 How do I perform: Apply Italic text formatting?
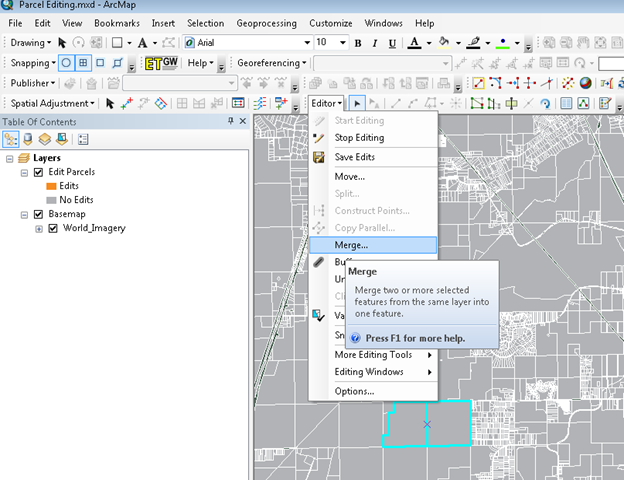pos(374,43)
